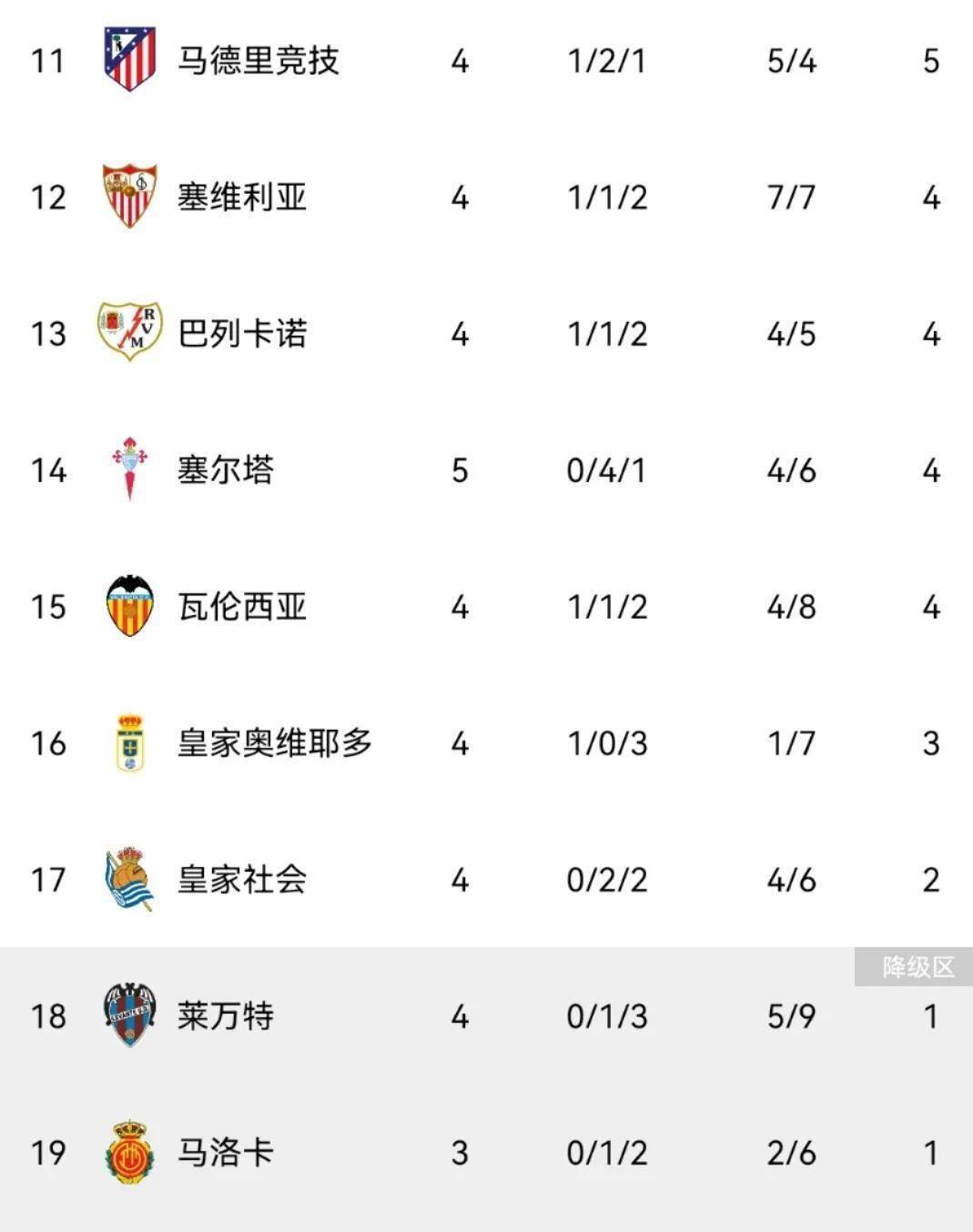Tap rank number 16 in standings
The height and width of the screenshot is (1232, 973).
[x=48, y=743]
